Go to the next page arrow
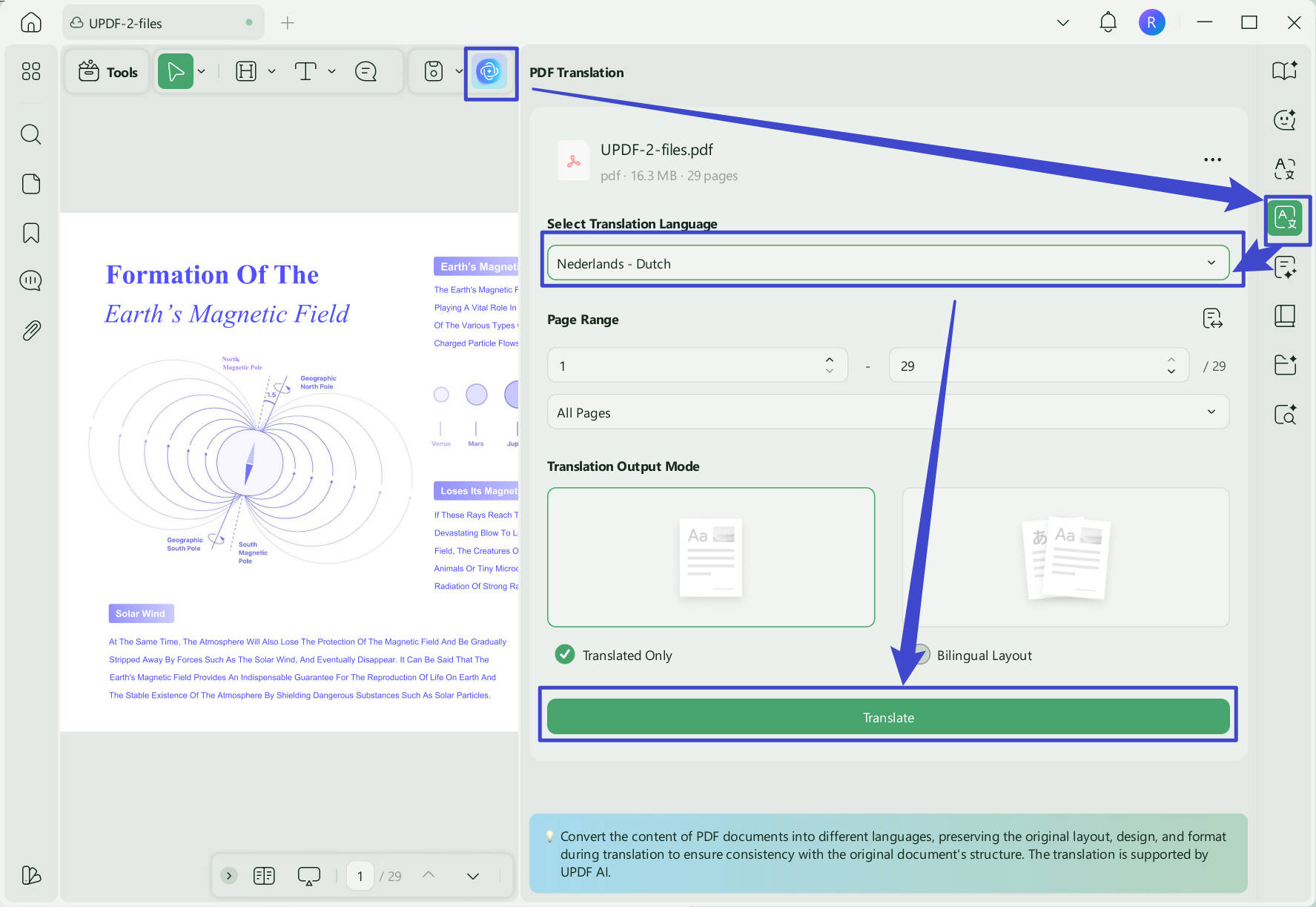 (472, 876)
